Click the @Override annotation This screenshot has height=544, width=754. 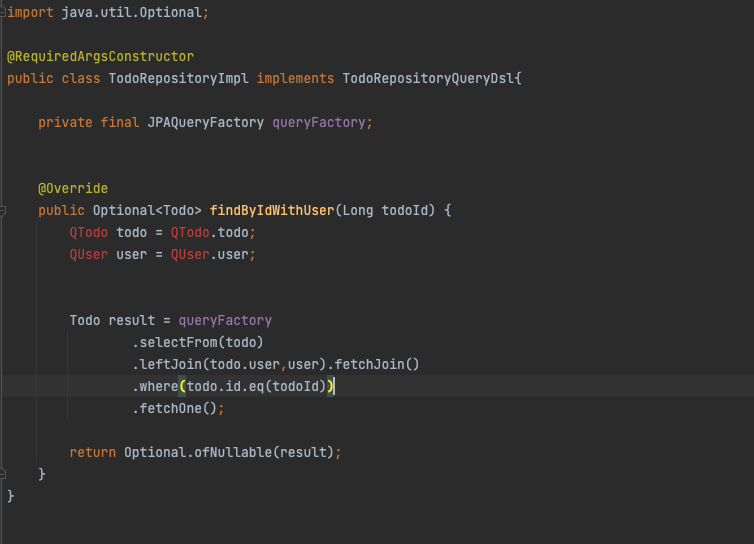[73, 188]
